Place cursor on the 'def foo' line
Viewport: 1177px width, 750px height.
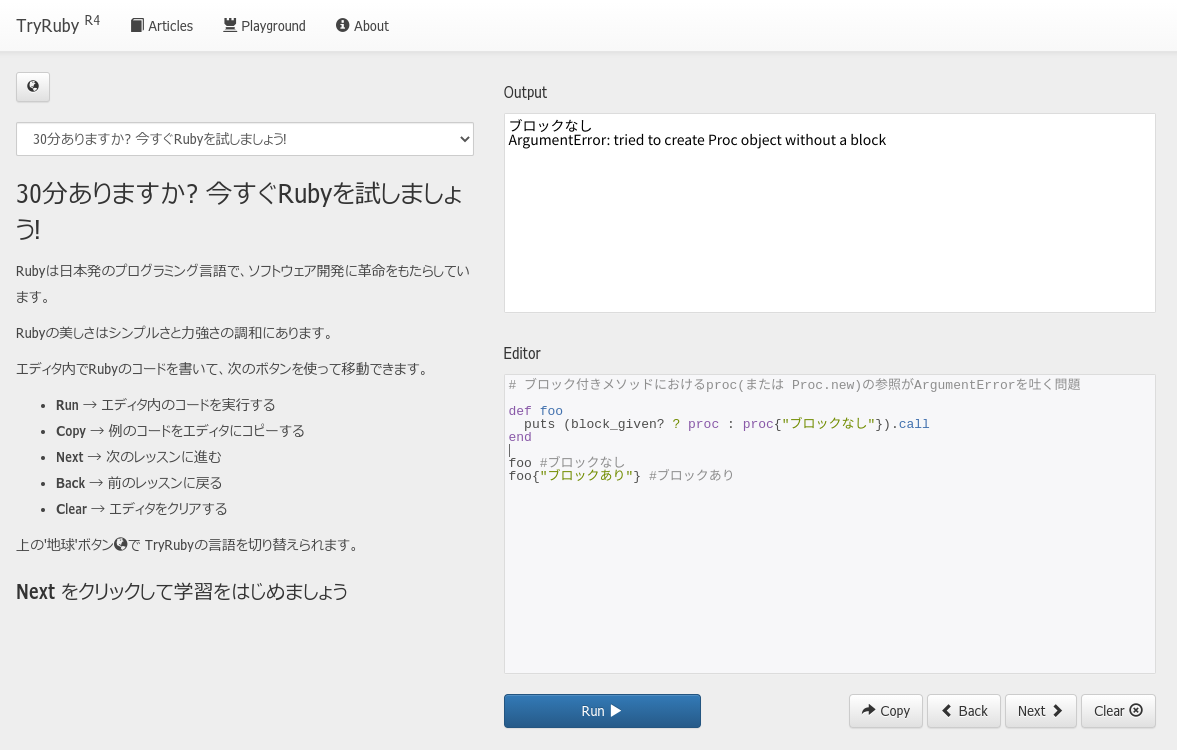[536, 411]
